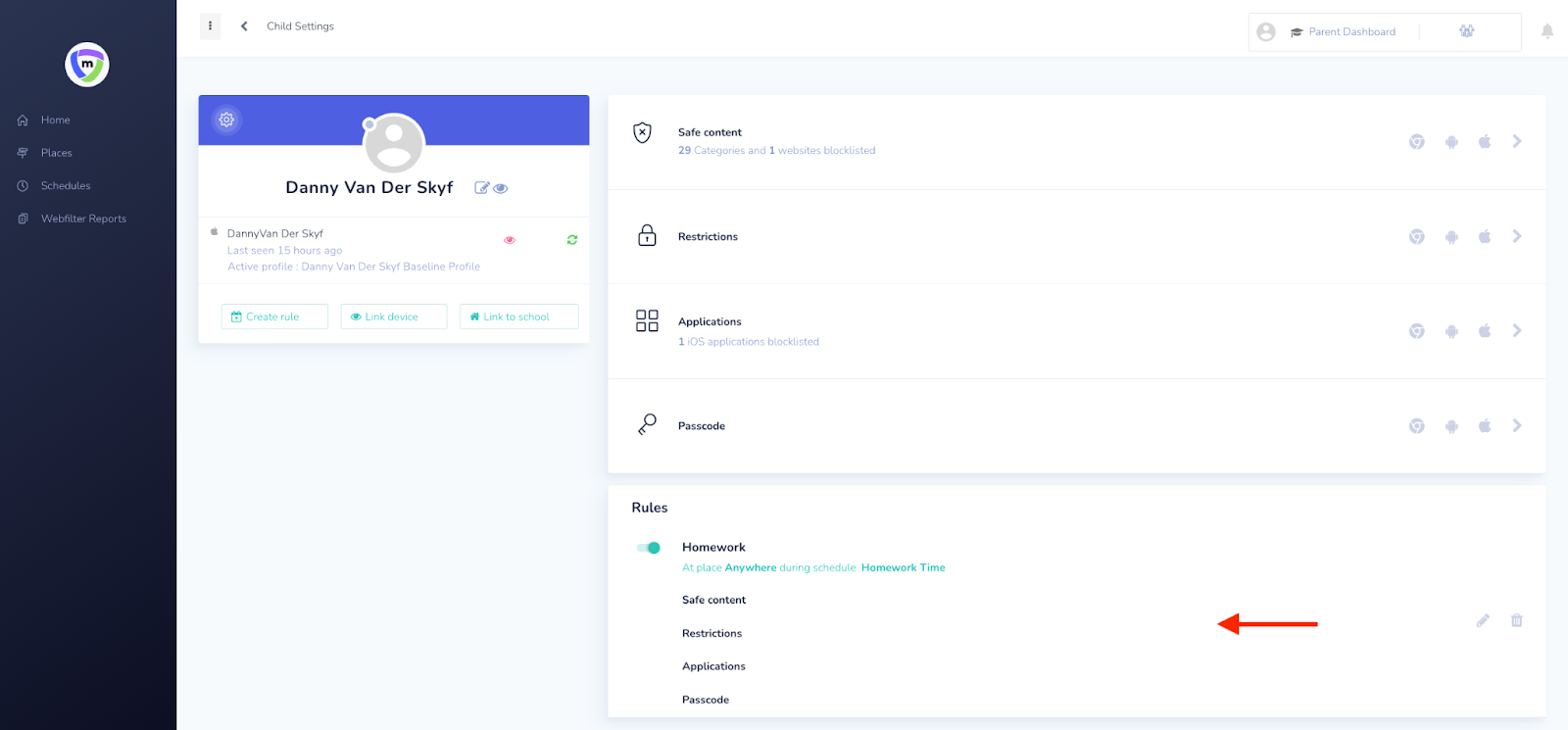
Task: Click the user account avatar icon
Action: (x=1266, y=32)
